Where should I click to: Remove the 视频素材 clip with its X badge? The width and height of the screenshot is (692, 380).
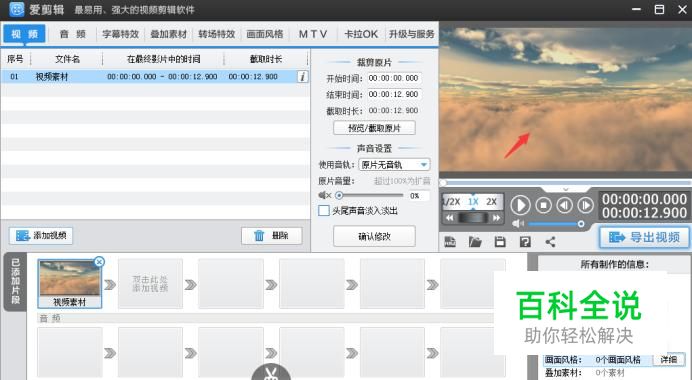click(99, 262)
